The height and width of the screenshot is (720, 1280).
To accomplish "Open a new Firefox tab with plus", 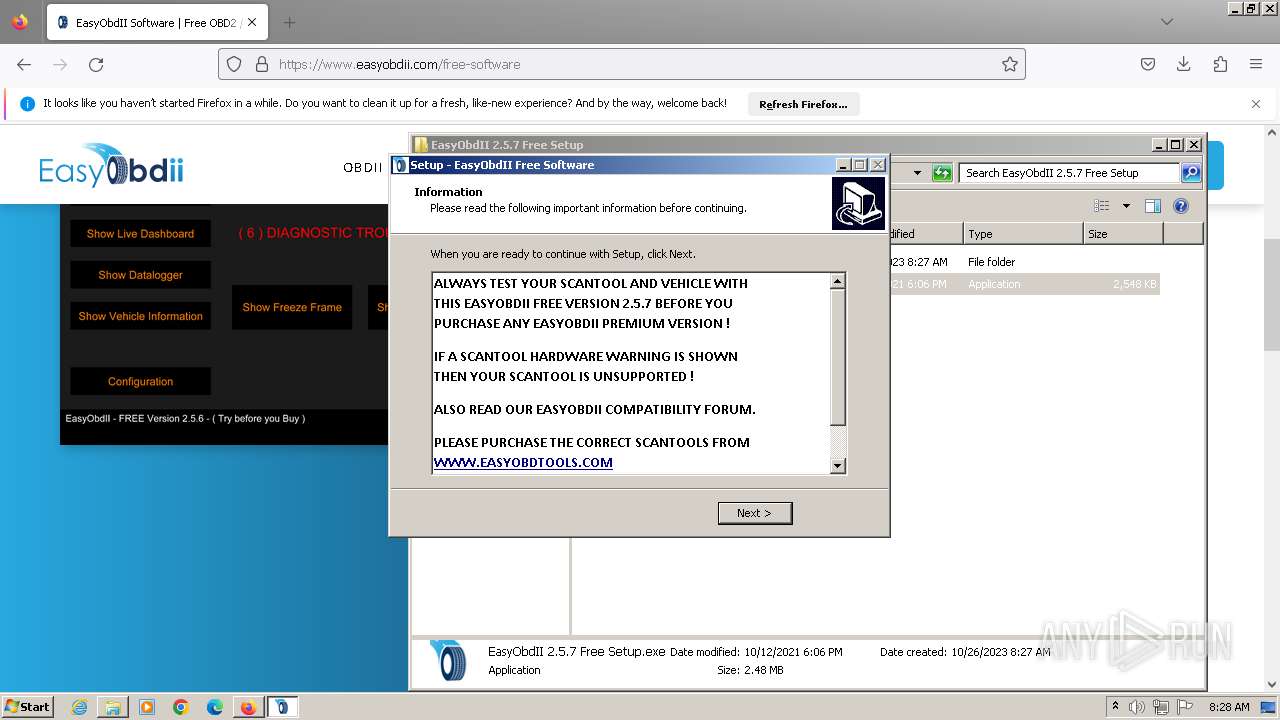I will (289, 22).
